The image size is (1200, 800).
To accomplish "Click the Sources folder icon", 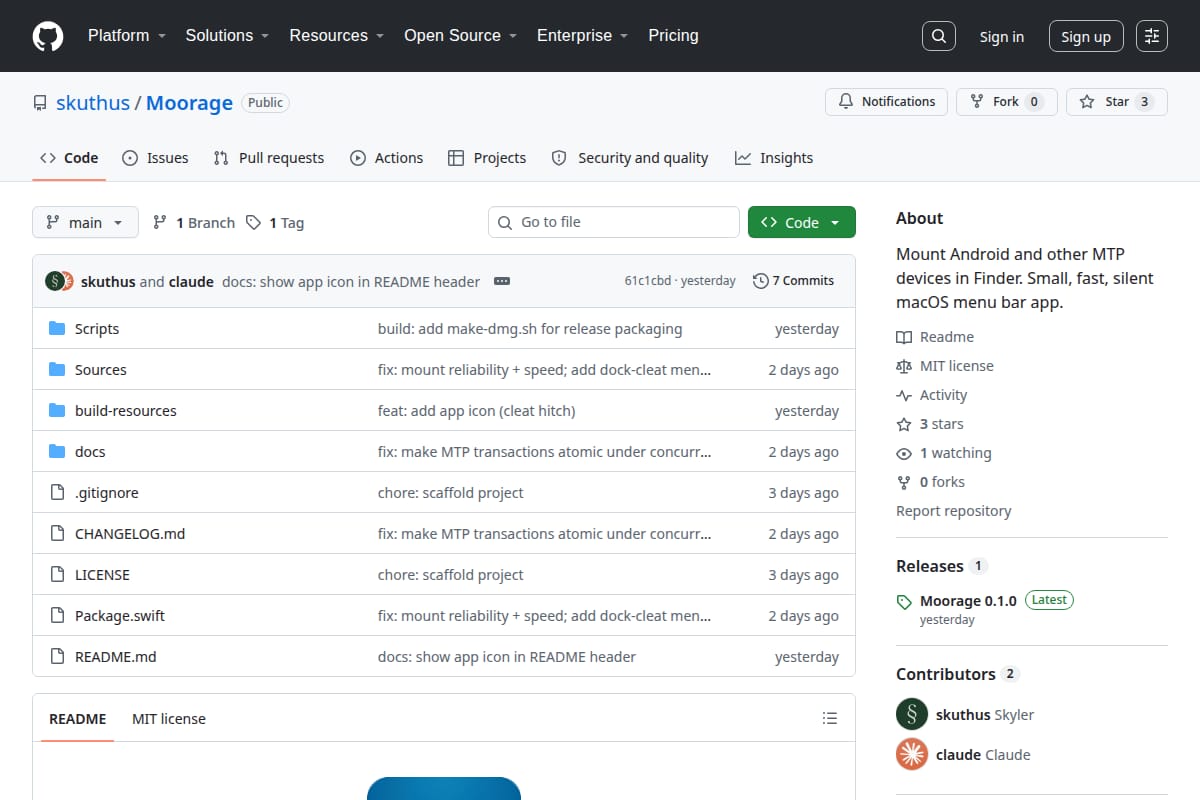I will (x=57, y=370).
